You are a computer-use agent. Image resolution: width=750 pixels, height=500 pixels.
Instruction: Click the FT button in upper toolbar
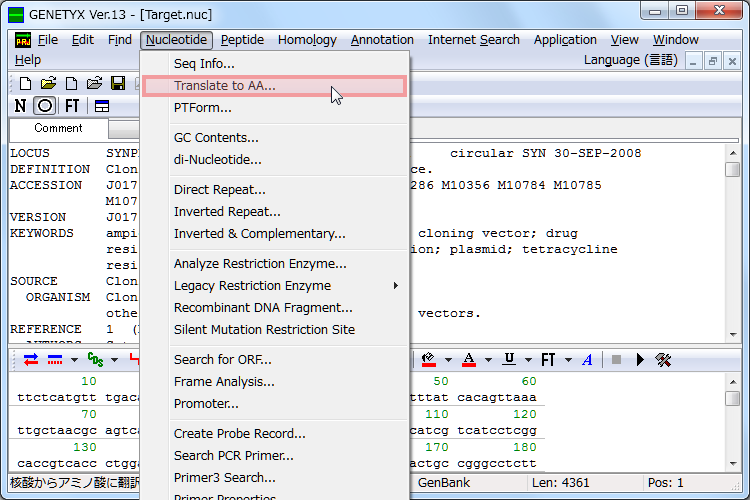tap(72, 106)
